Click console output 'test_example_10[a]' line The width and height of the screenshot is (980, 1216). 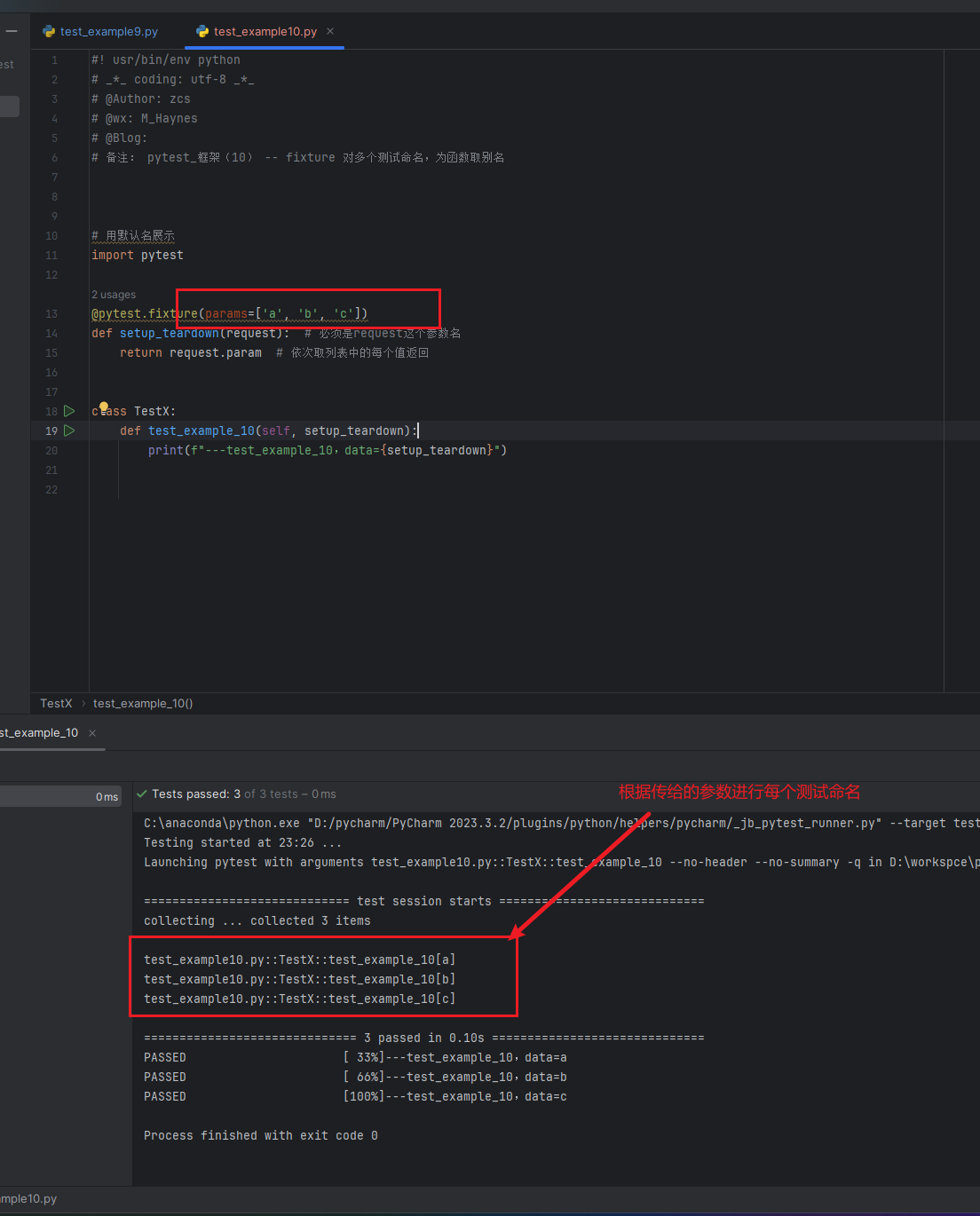[300, 959]
